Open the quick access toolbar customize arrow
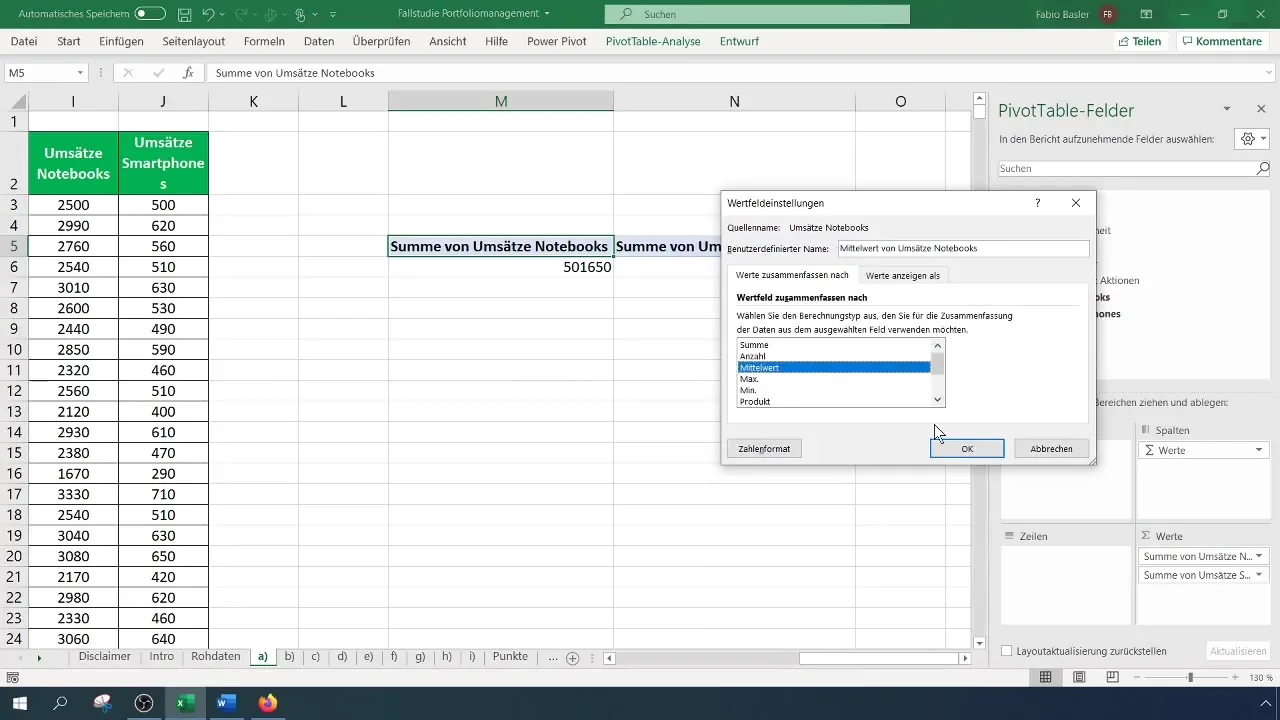Screen dimensions: 1280x720 (333, 14)
